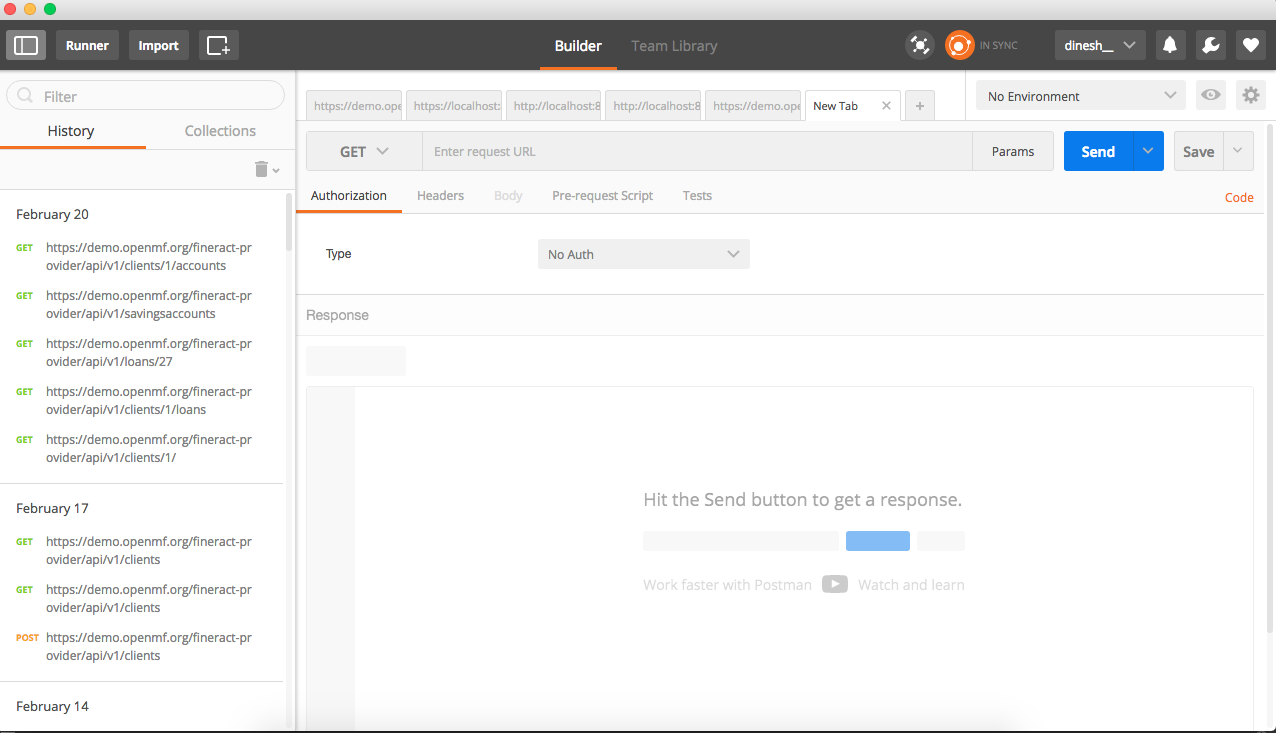Expand the Save button arrow
This screenshot has height=733, width=1276.
[x=1238, y=151]
